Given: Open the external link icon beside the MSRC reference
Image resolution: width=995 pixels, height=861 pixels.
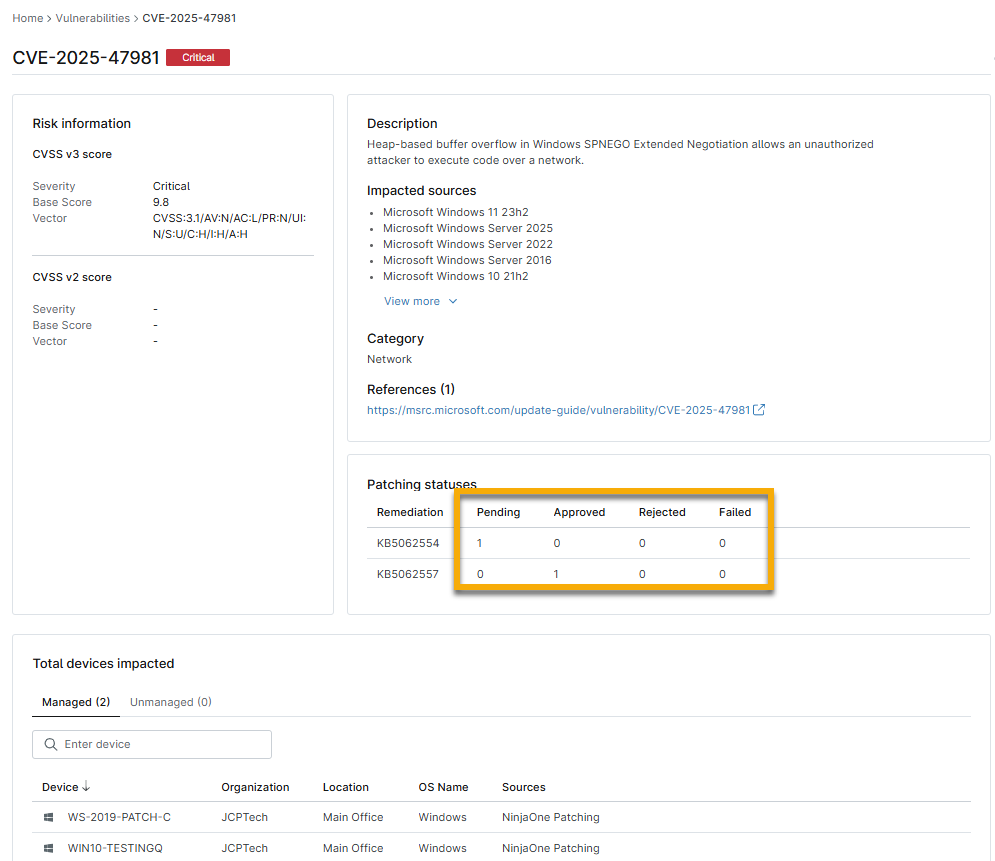Looking at the screenshot, I should [759, 410].
